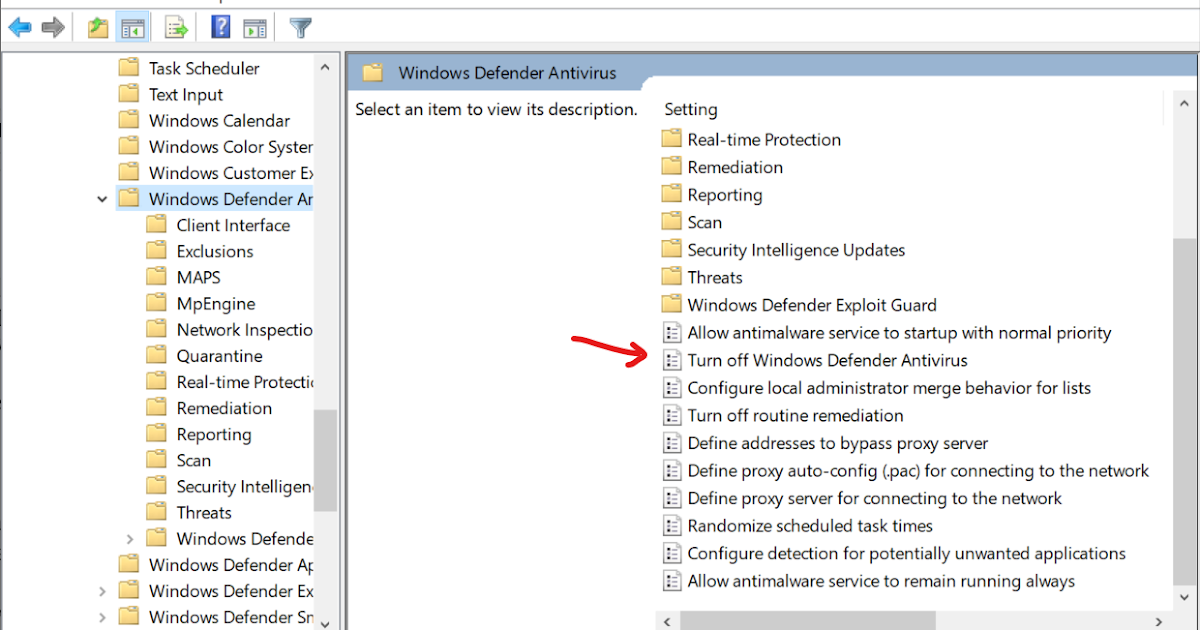Select Remediation in the left tree

(223, 407)
